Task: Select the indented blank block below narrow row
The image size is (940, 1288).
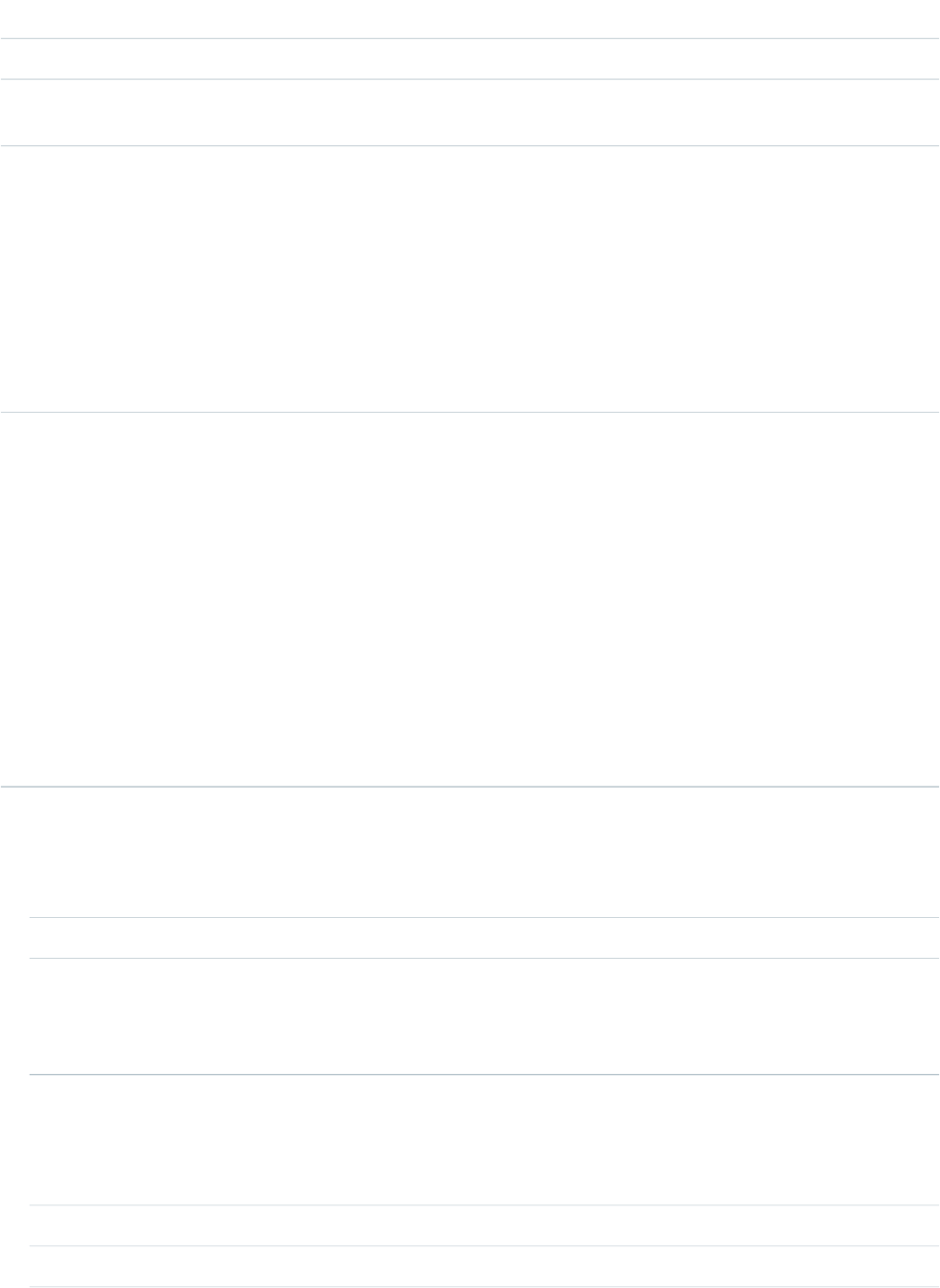Action: tap(484, 1016)
